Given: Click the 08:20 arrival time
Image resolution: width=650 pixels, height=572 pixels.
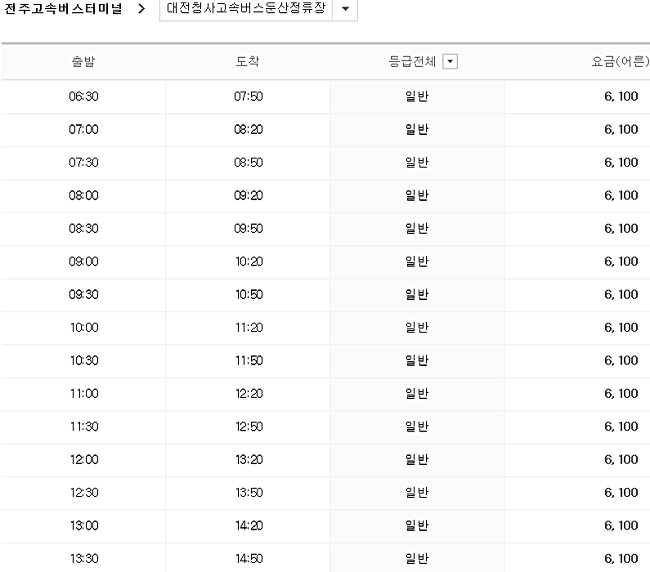Looking at the screenshot, I should [x=248, y=129].
